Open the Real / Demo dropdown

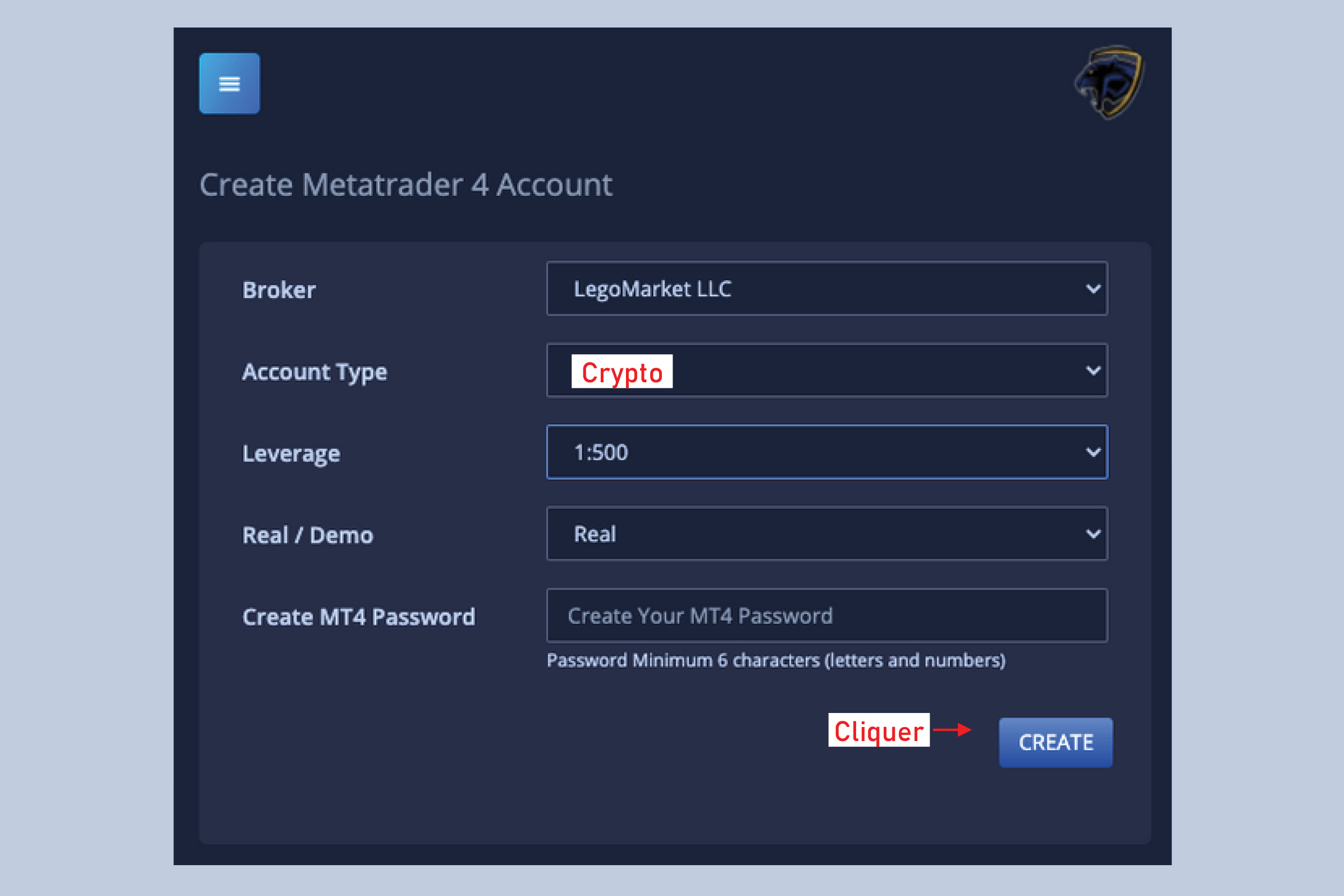827,534
